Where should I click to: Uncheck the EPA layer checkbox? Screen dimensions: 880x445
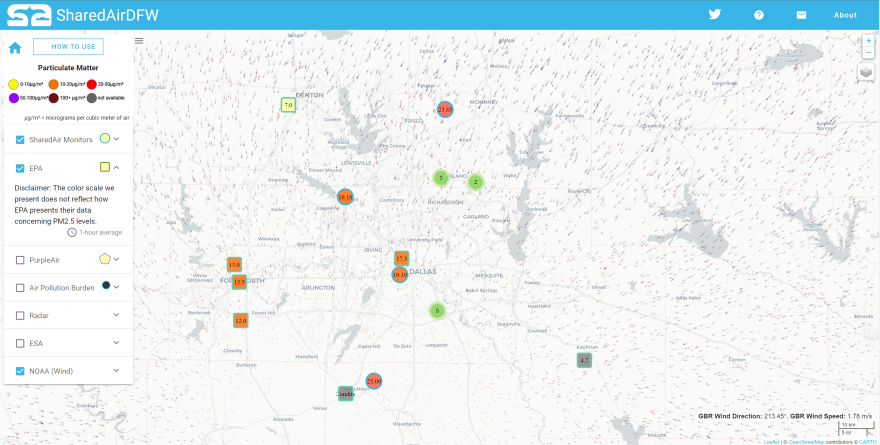pyautogui.click(x=20, y=168)
